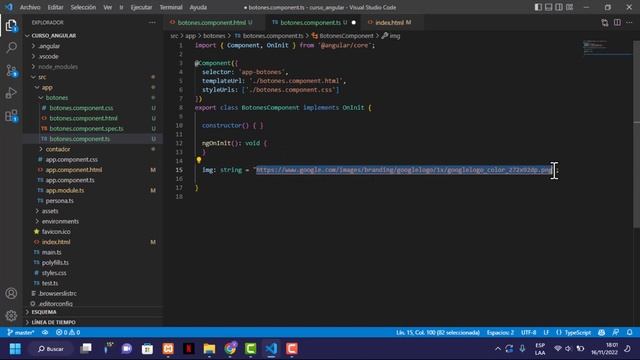Click the editor vertical scrollbar
Image resolution: width=640 pixels, height=360 pixels.
637,135
